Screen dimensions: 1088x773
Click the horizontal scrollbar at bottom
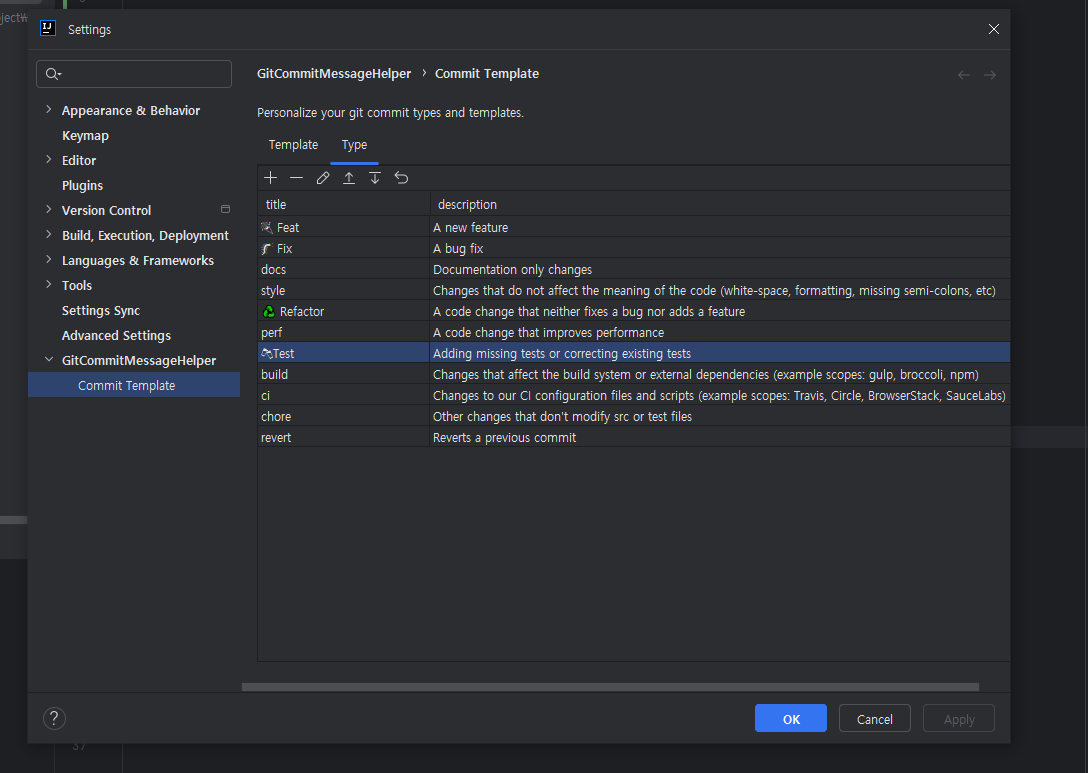click(610, 687)
